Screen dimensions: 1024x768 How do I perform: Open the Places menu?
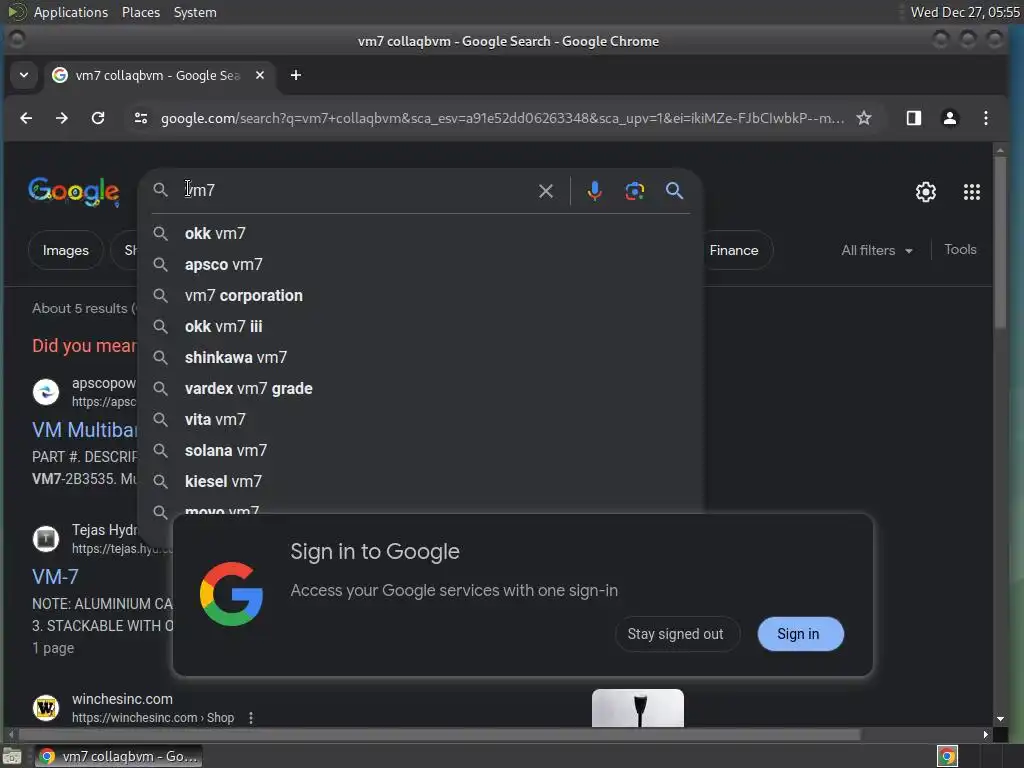pyautogui.click(x=141, y=12)
